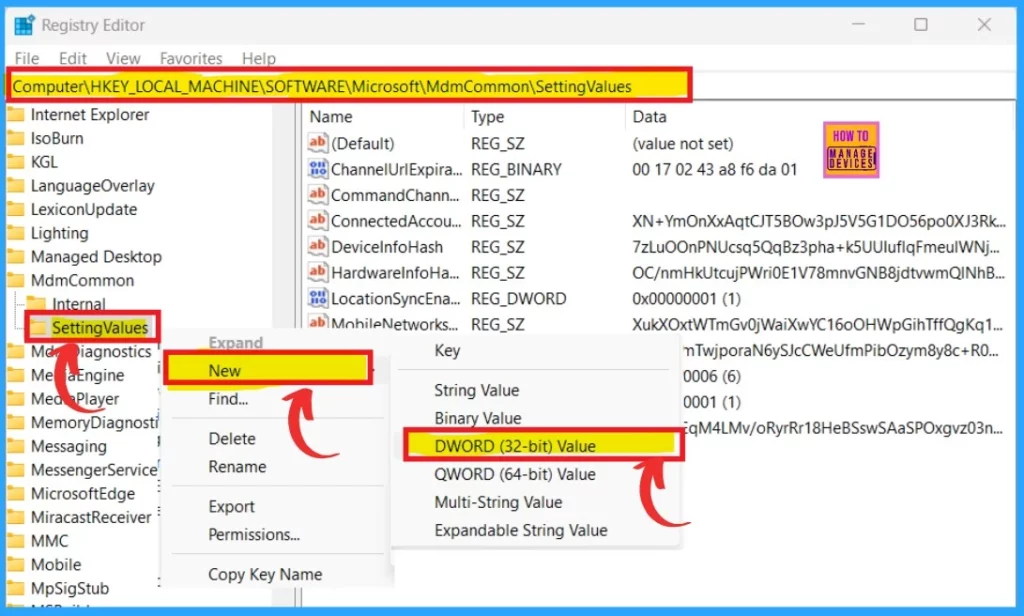Click the MobileNetworks value name
This screenshot has height=616, width=1024.
click(394, 324)
